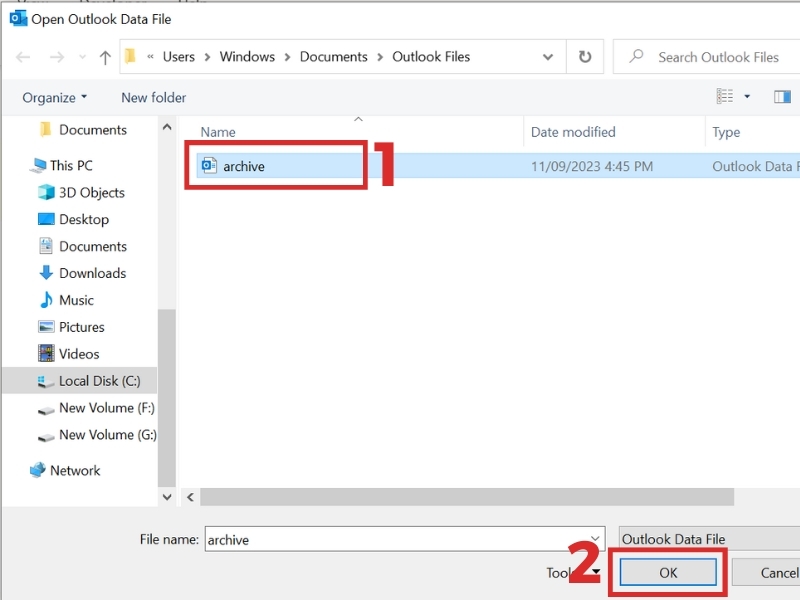Select Outlook Files in the breadcrumb path
This screenshot has width=800, height=600.
[x=431, y=57]
